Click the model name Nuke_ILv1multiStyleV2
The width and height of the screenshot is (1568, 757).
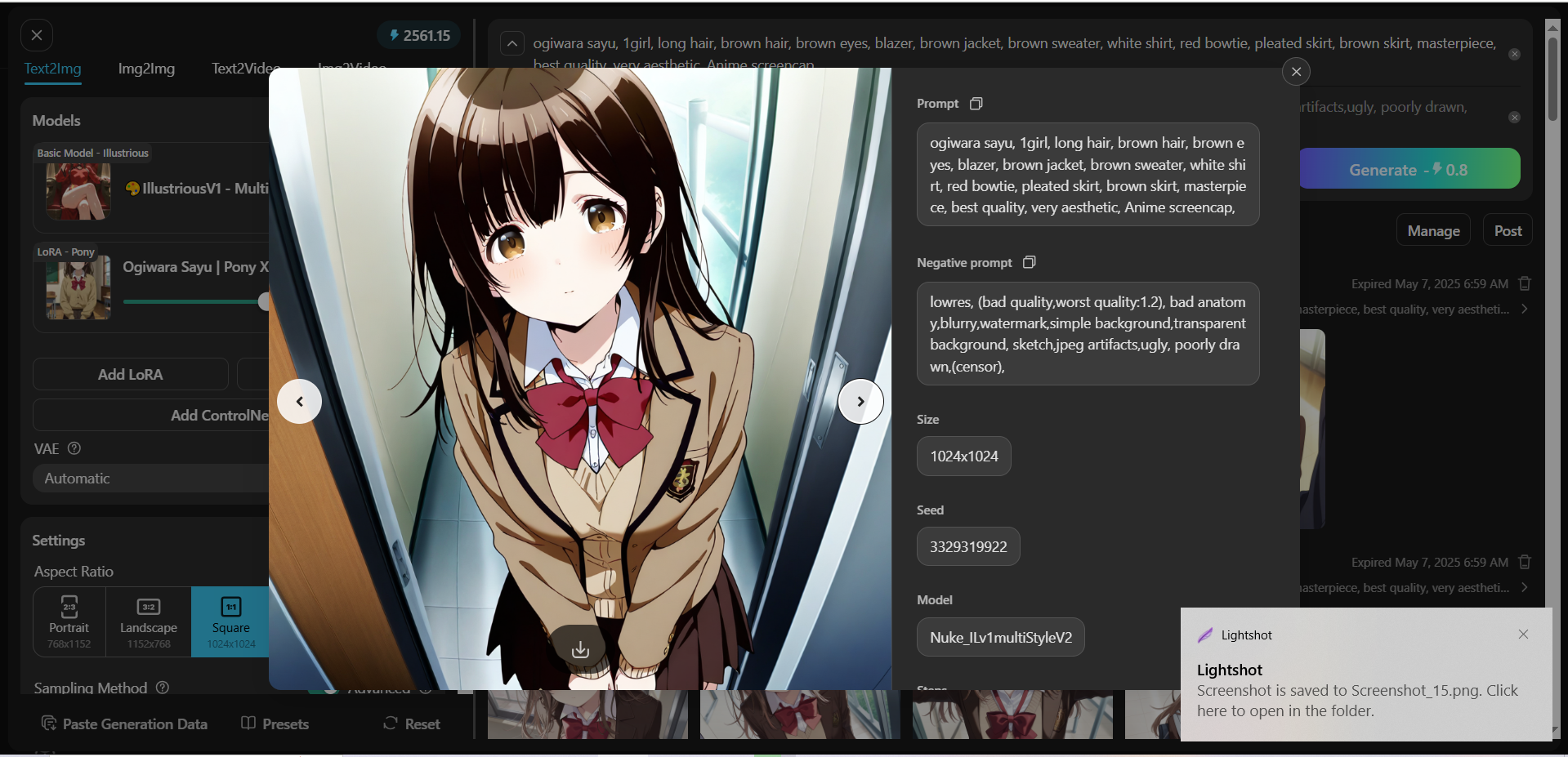coord(1001,637)
